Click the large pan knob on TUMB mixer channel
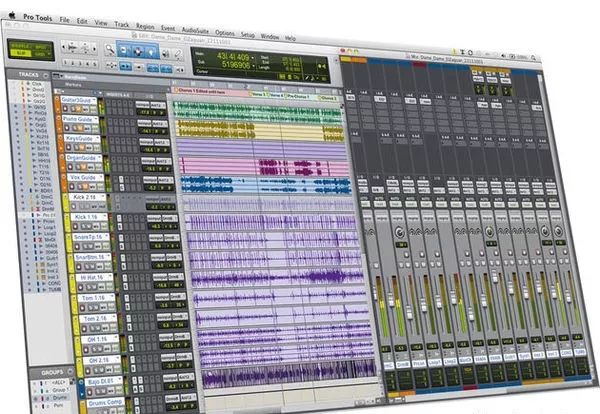This screenshot has height=414, width=600. [558, 231]
